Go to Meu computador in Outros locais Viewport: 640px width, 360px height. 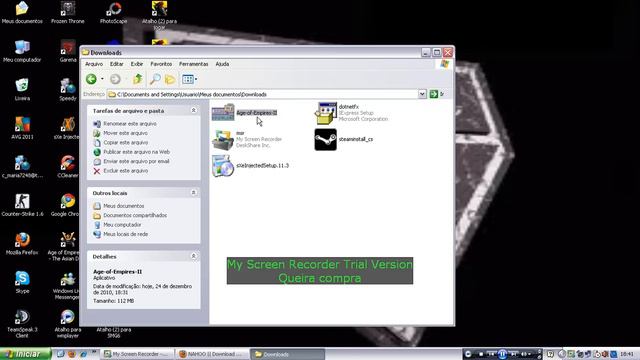point(122,225)
